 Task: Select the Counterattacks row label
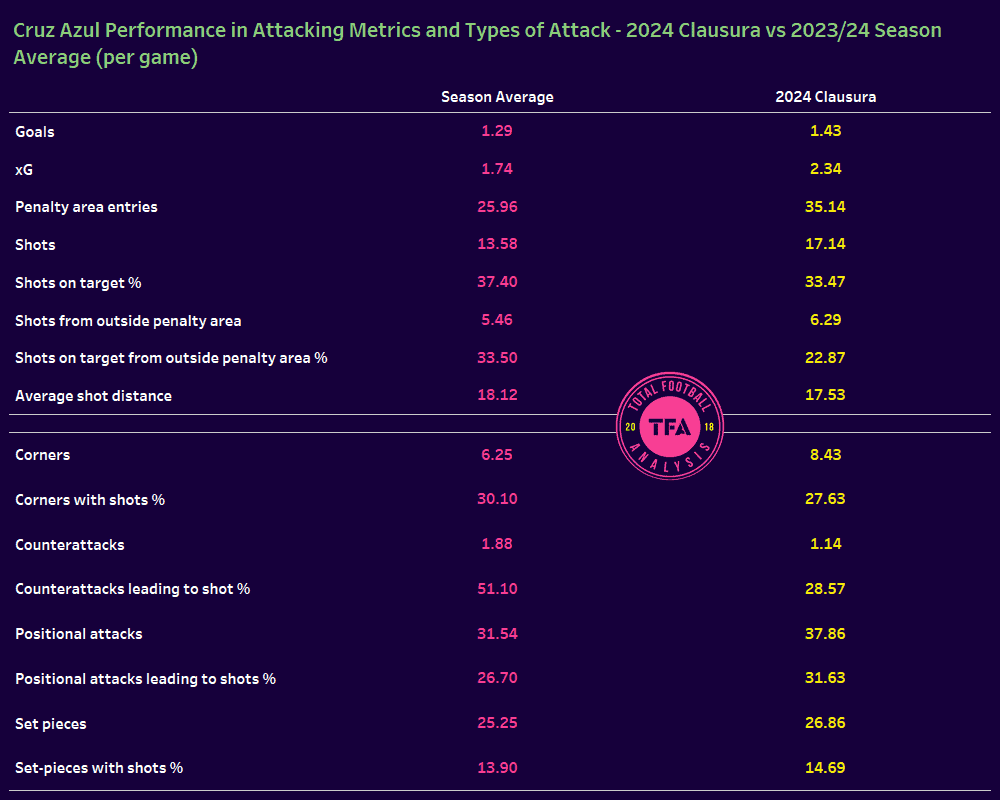[70, 545]
